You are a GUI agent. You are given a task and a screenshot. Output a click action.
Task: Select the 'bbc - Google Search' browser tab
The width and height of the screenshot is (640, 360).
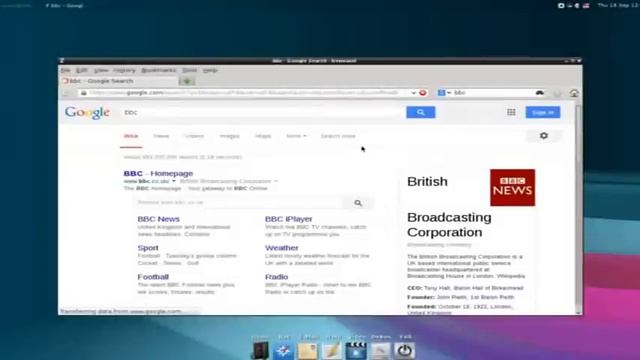coord(120,81)
